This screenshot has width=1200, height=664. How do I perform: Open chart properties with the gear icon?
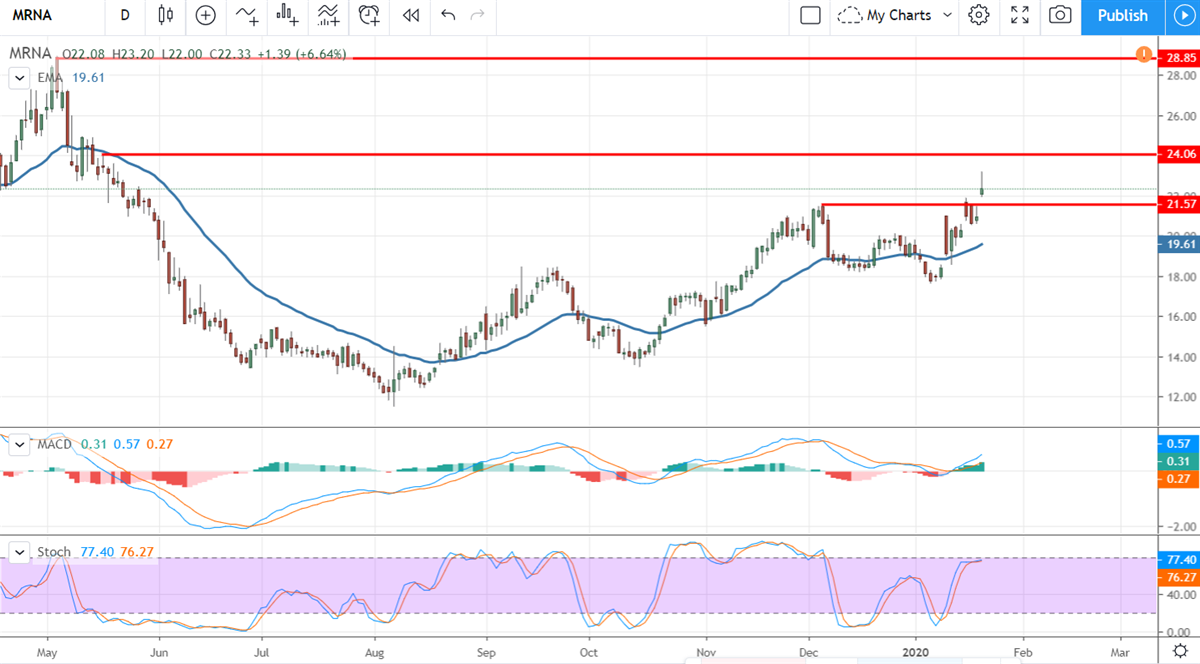click(x=979, y=15)
